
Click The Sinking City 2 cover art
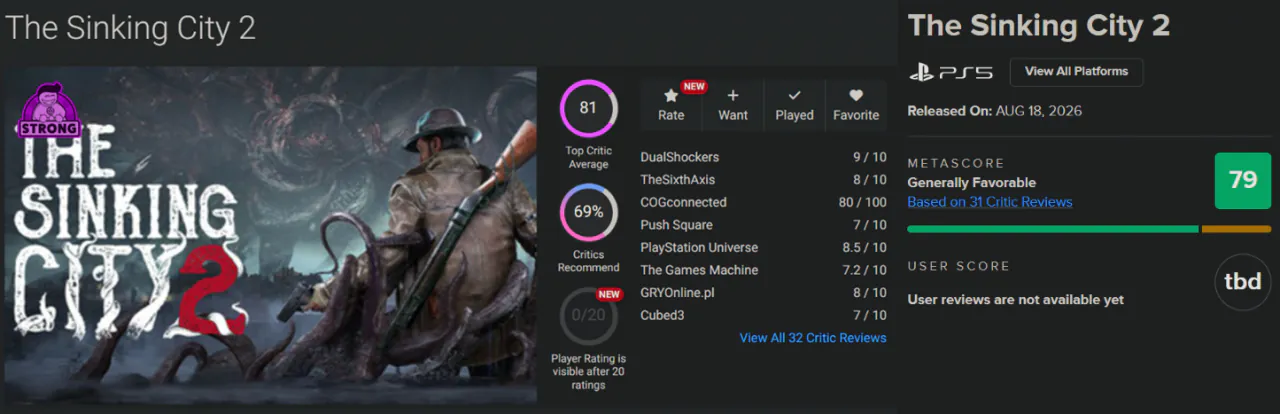(x=270, y=236)
